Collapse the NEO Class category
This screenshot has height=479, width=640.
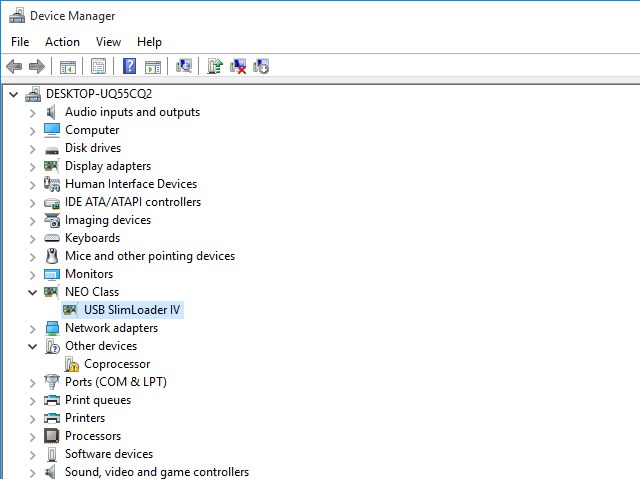[x=33, y=292]
